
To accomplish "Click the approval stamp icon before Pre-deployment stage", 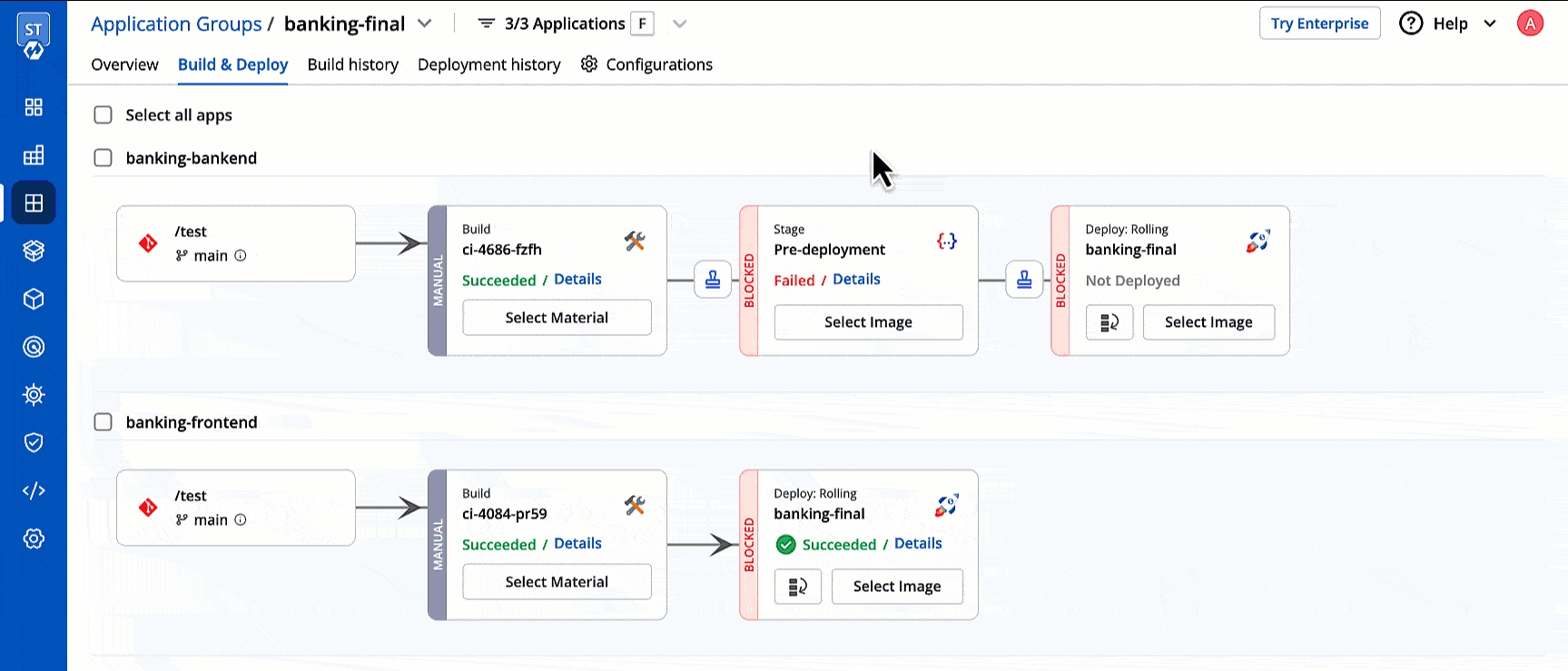I will click(713, 280).
